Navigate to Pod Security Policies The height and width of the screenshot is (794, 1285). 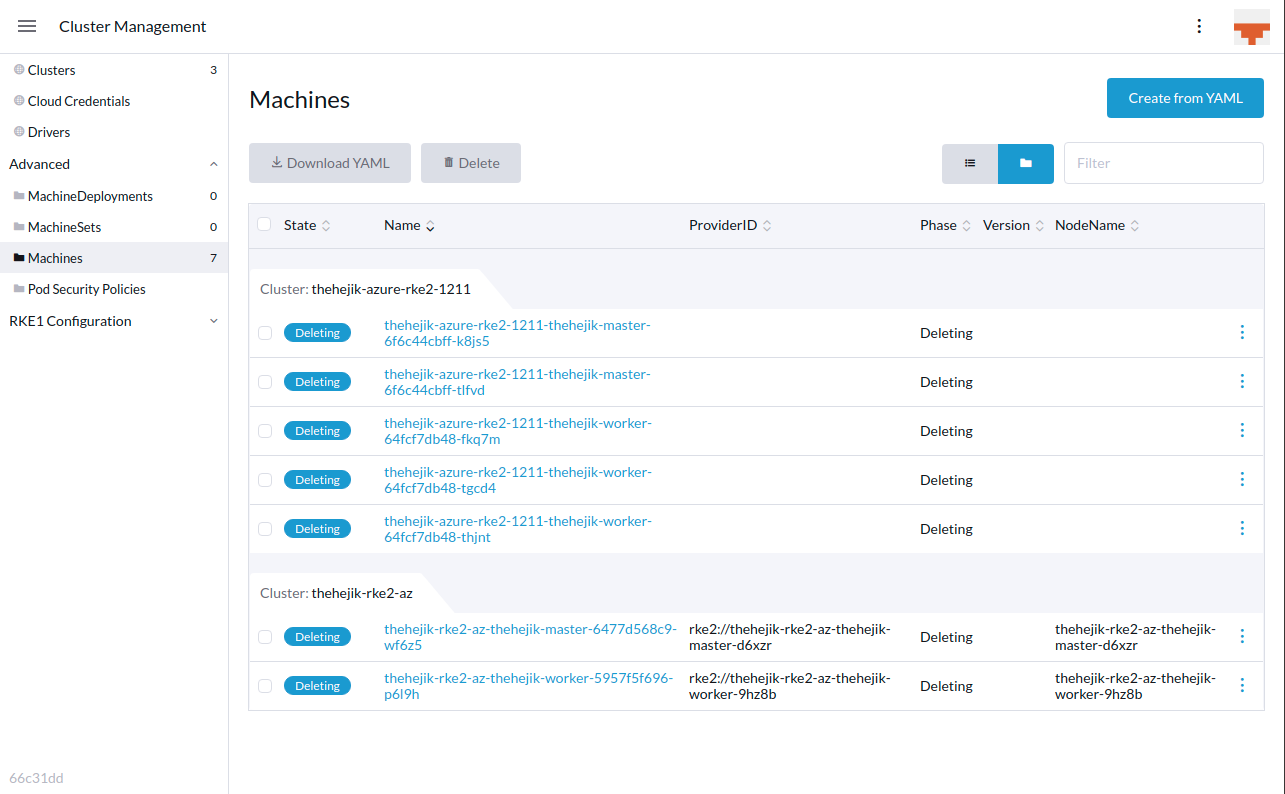pos(86,289)
